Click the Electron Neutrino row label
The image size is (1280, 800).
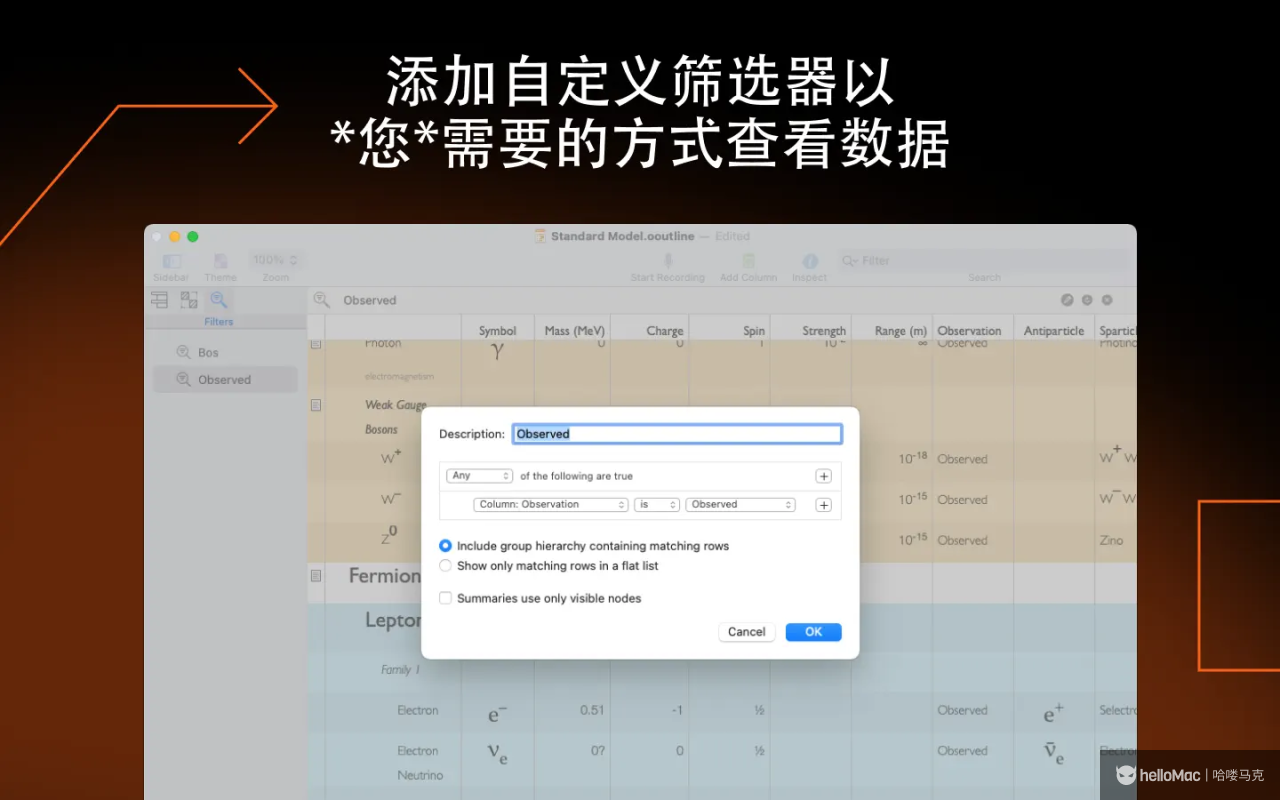click(x=419, y=763)
